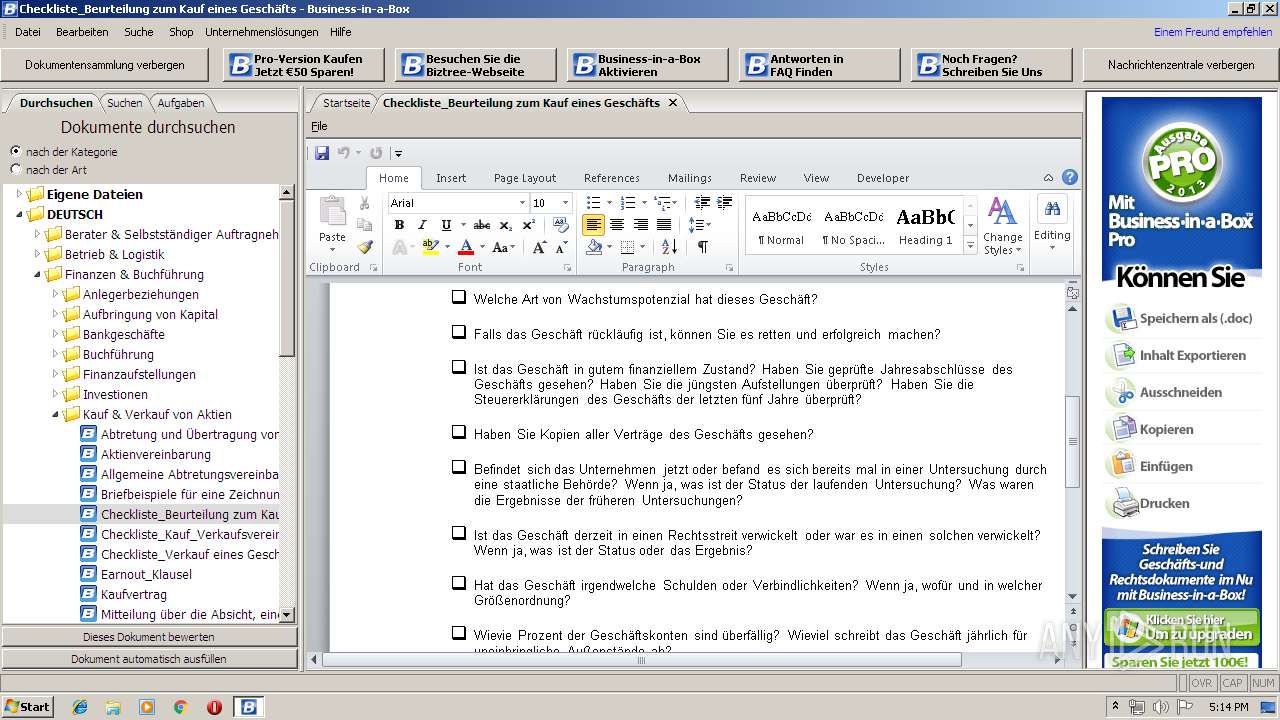Expand the Betrieb & Logistik folder

click(37, 254)
